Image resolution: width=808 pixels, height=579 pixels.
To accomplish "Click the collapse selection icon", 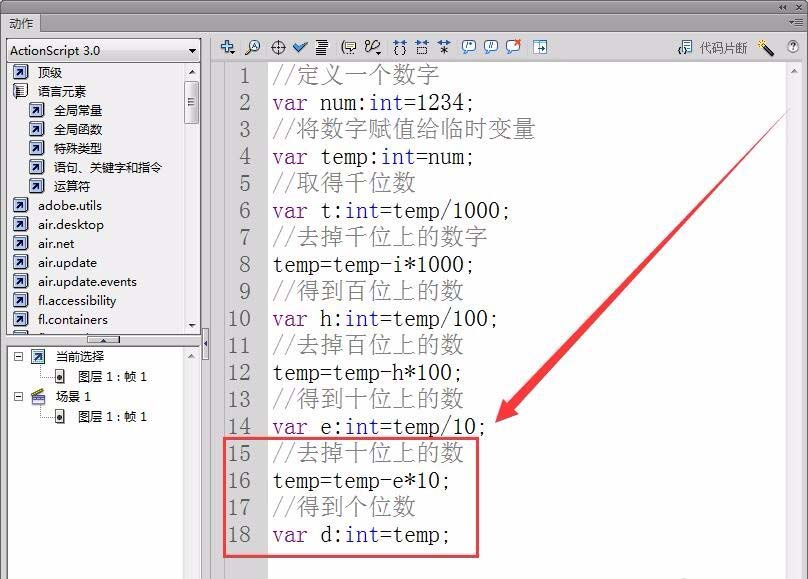I will (422, 47).
